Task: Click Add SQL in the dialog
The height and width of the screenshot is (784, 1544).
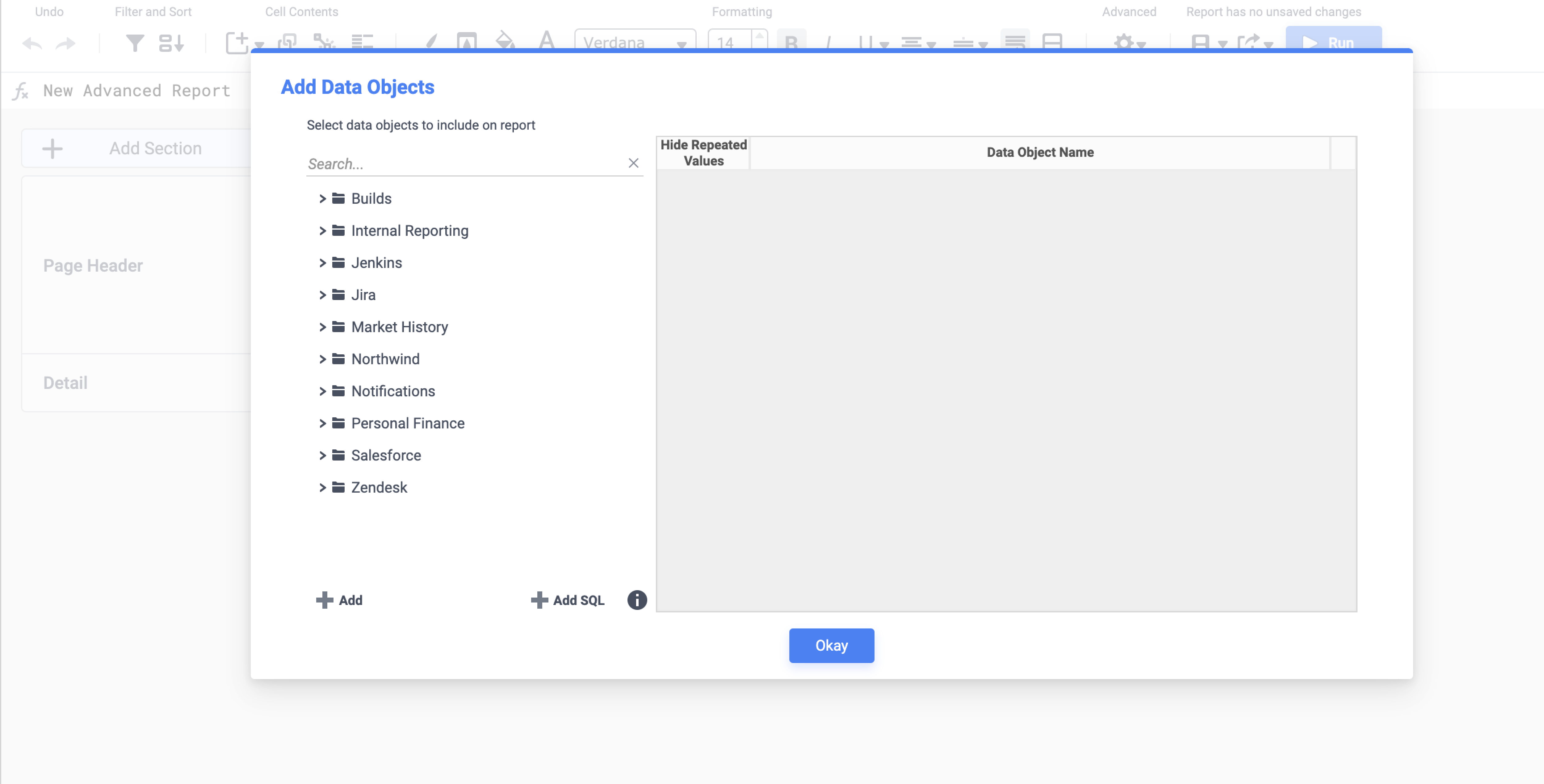Action: (x=567, y=600)
